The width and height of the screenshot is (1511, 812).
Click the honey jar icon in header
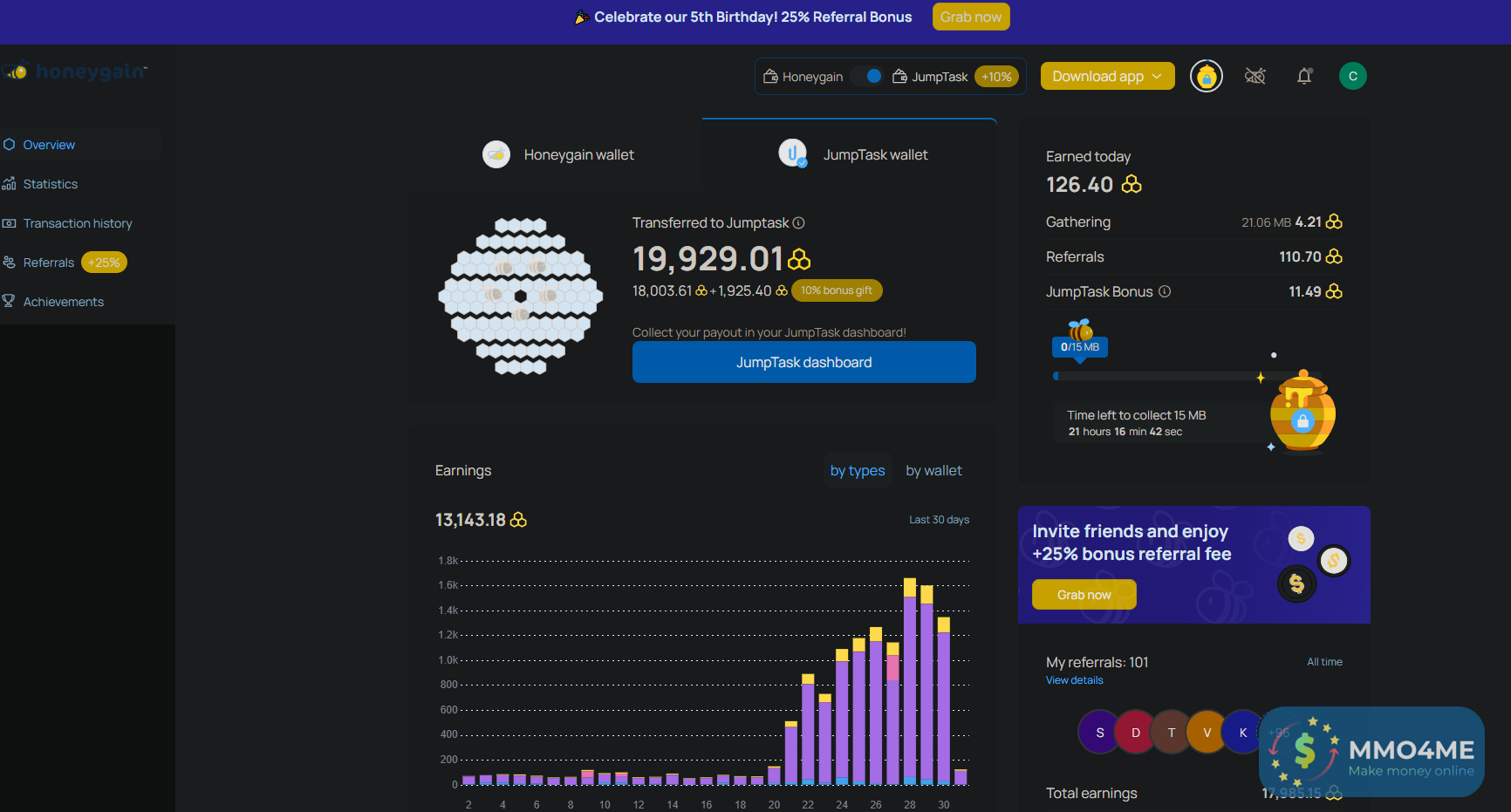[1207, 77]
